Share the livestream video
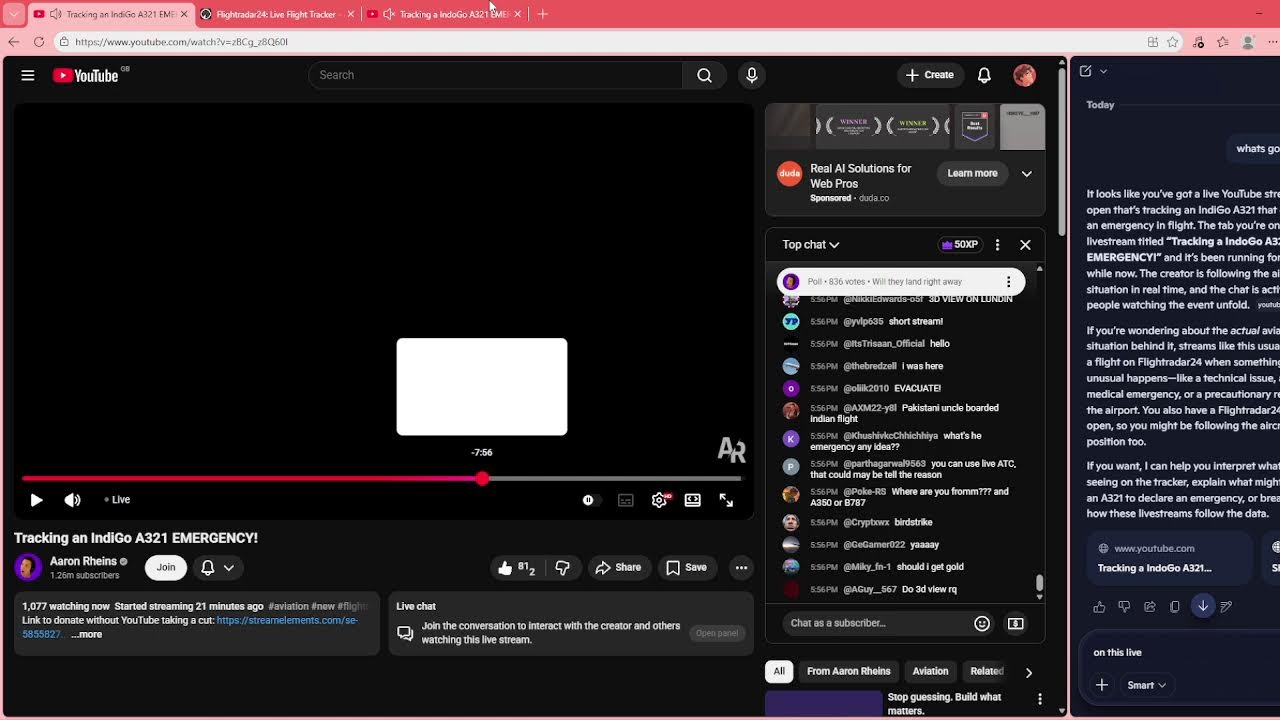This screenshot has height=720, width=1280. [618, 568]
